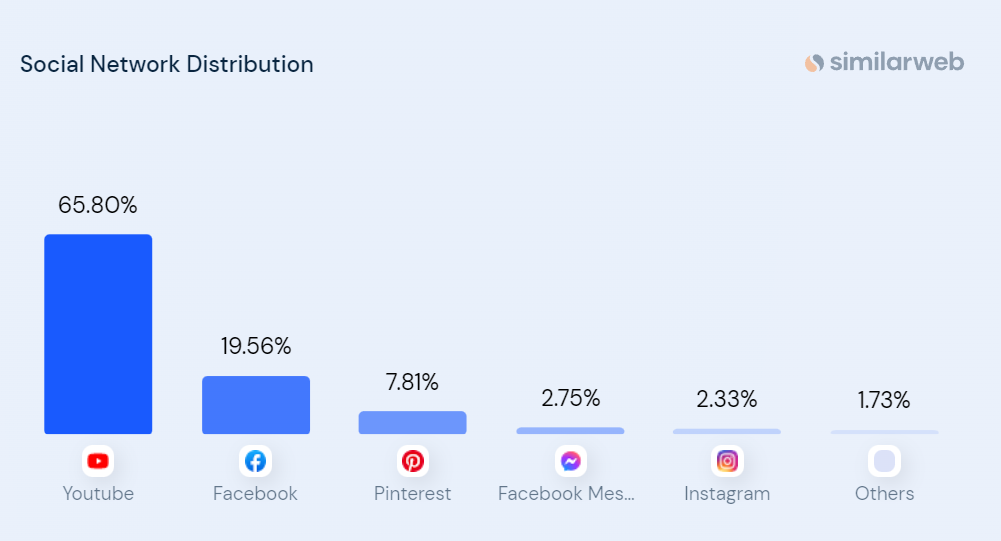Click the thin Facebook Messenger bar
The height and width of the screenshot is (541, 1001).
570,431
